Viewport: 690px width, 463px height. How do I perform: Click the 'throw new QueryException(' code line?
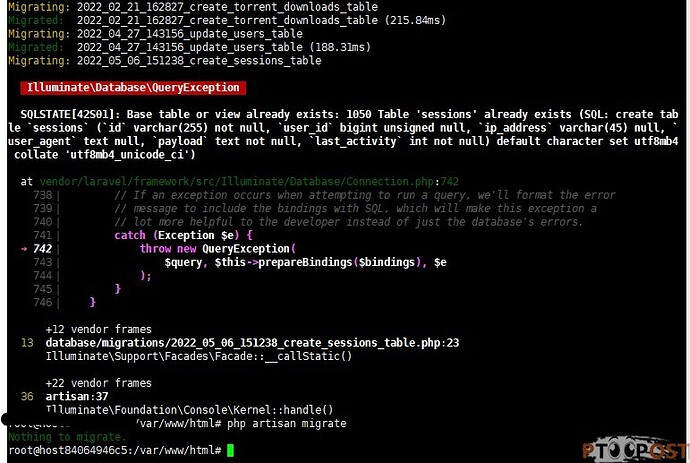(218, 249)
